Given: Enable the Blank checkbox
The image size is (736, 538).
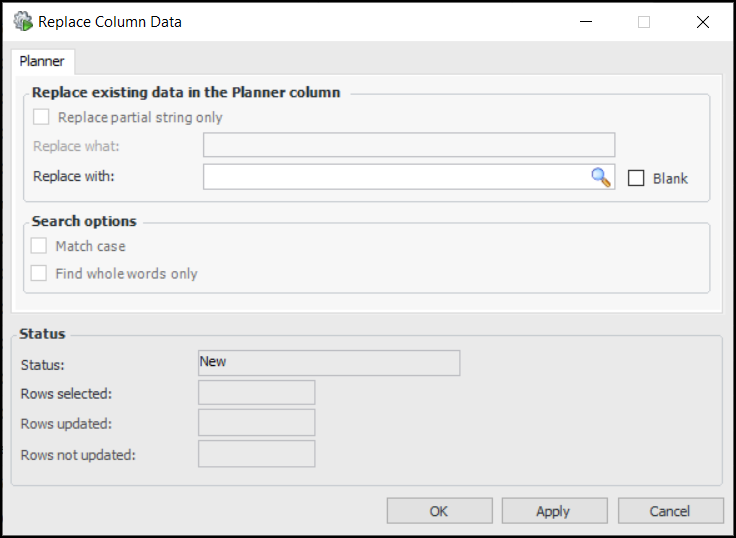Looking at the screenshot, I should click(x=636, y=178).
